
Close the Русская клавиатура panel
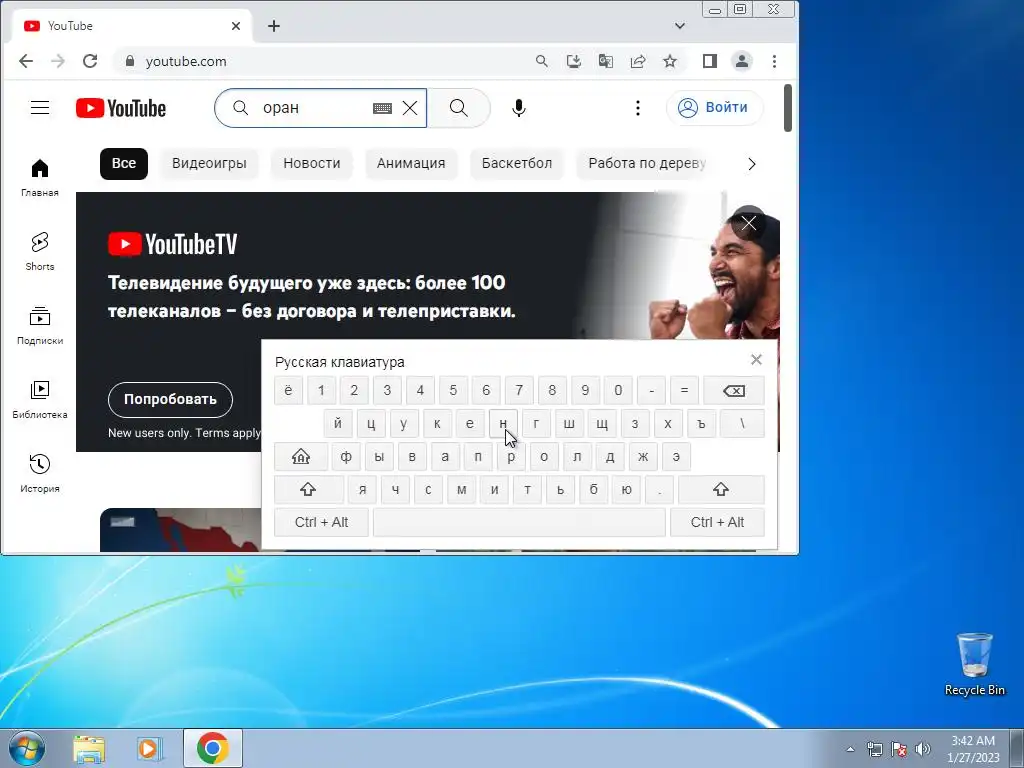(756, 360)
